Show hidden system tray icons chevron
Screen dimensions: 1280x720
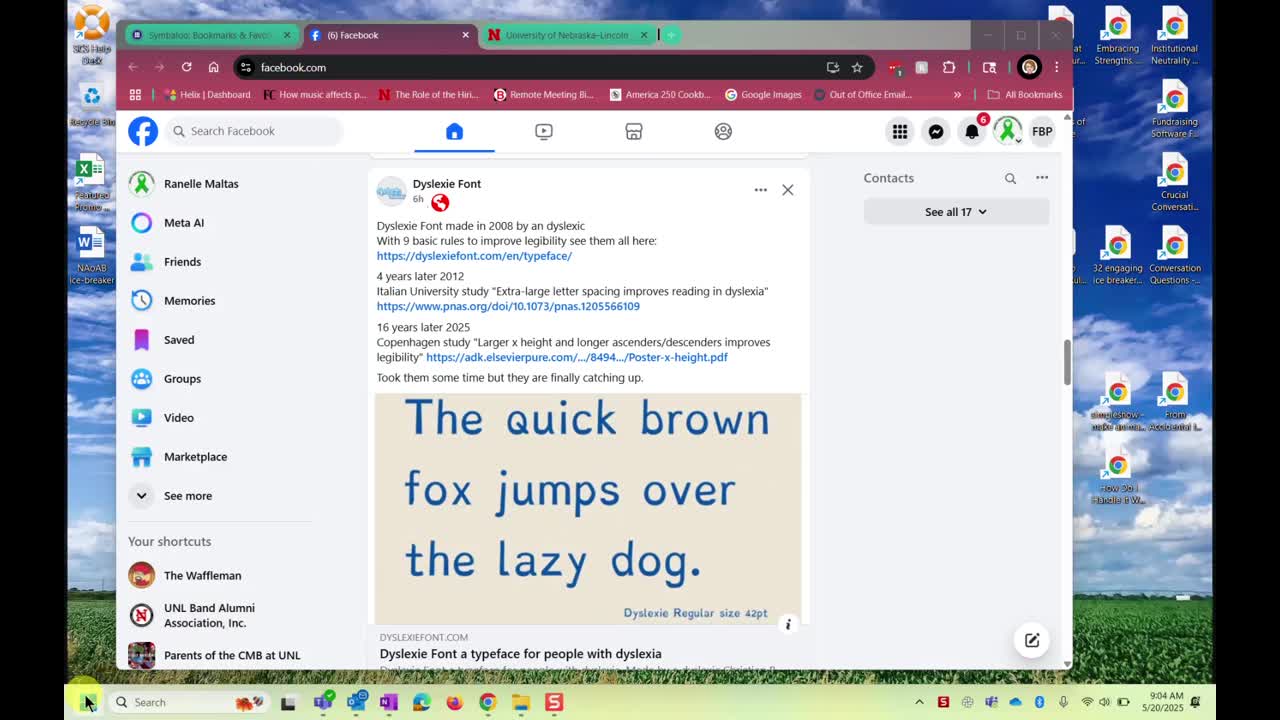(x=919, y=702)
